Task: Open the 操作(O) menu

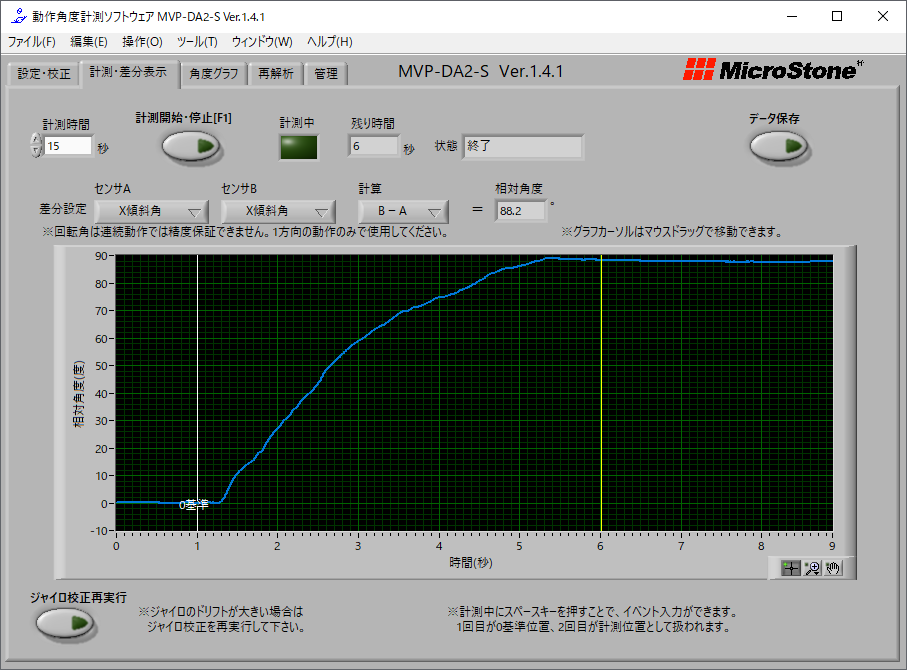Action: click(x=142, y=42)
